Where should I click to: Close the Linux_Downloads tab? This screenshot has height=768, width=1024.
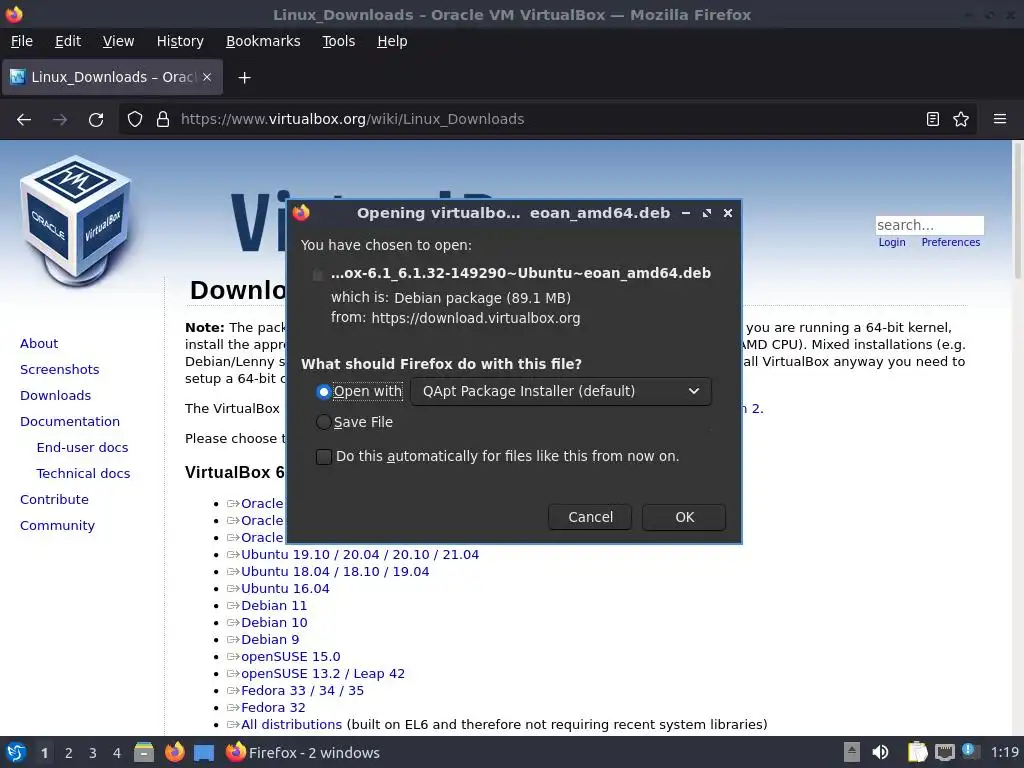point(207,77)
